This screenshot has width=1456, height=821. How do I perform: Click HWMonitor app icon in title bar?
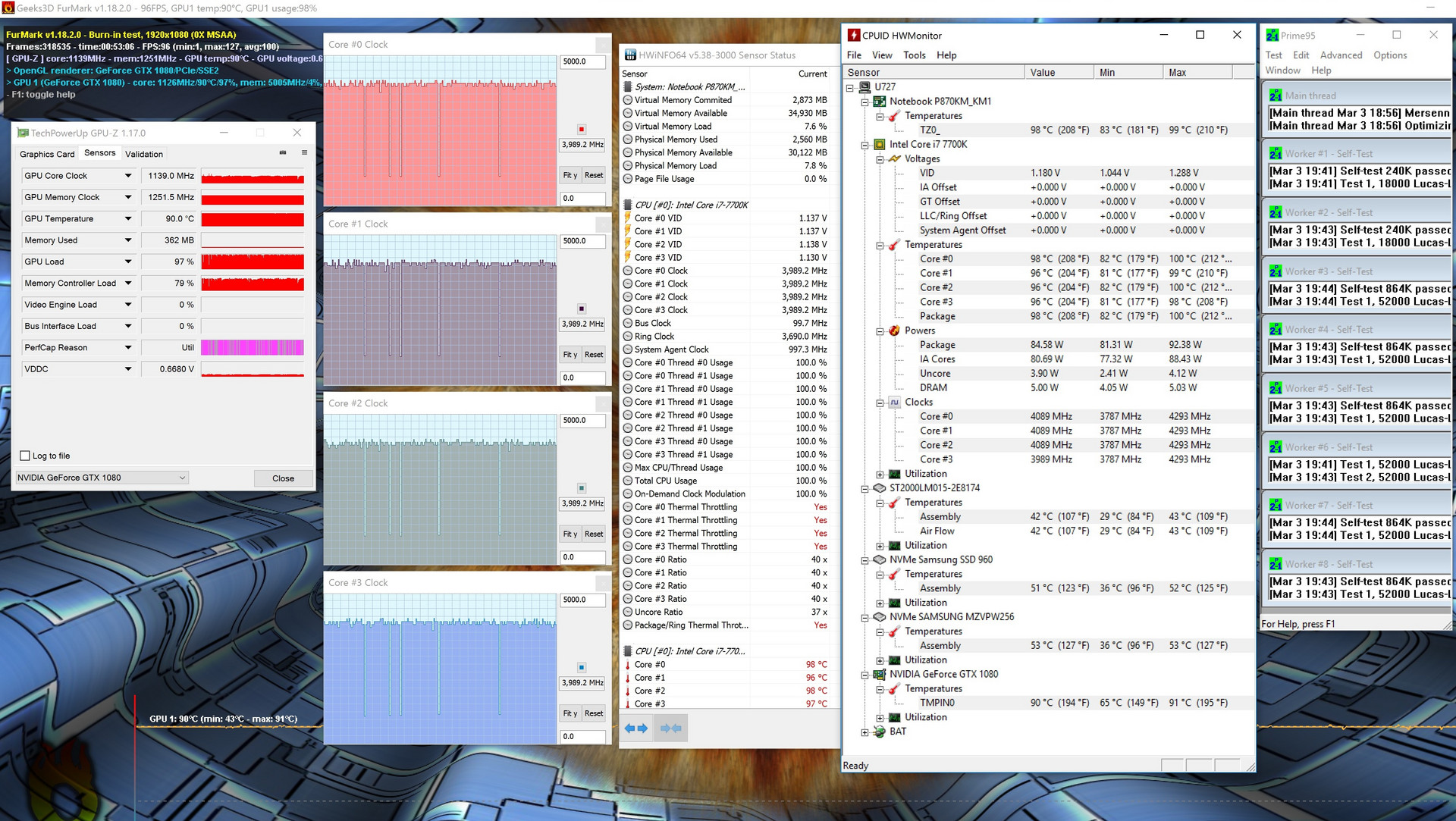[854, 35]
